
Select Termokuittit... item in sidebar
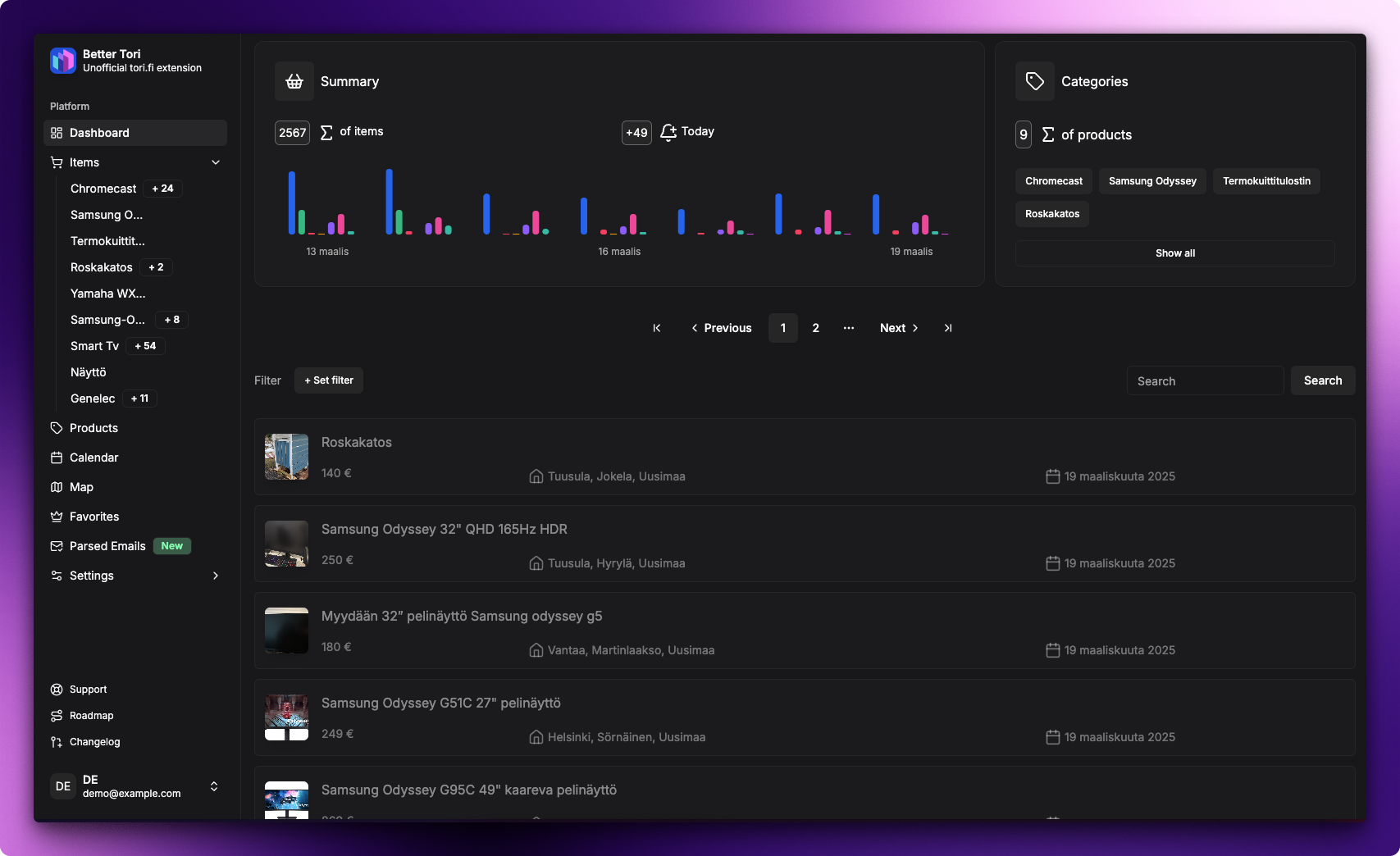click(x=107, y=241)
